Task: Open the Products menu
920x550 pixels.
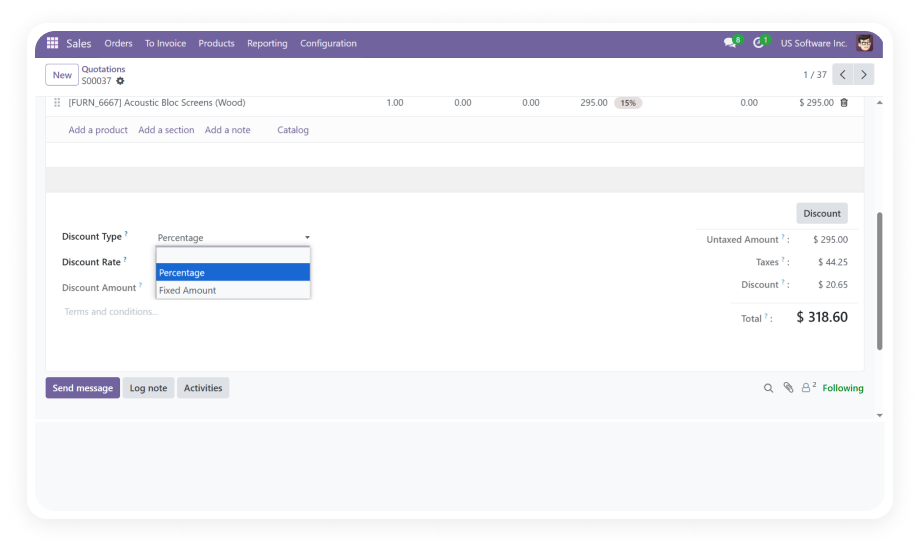Action: [217, 43]
